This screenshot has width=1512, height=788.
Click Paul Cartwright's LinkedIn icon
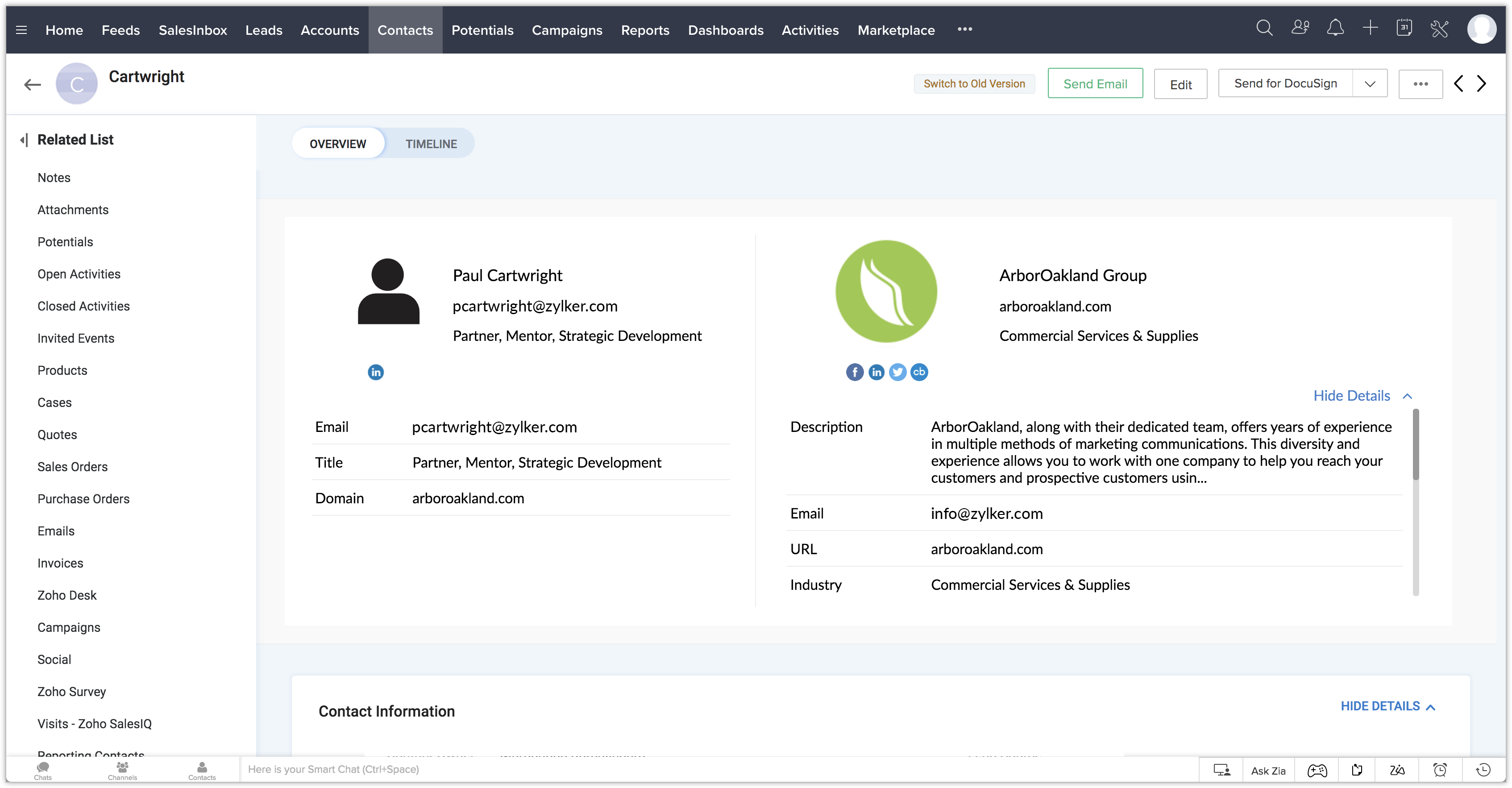click(x=376, y=372)
